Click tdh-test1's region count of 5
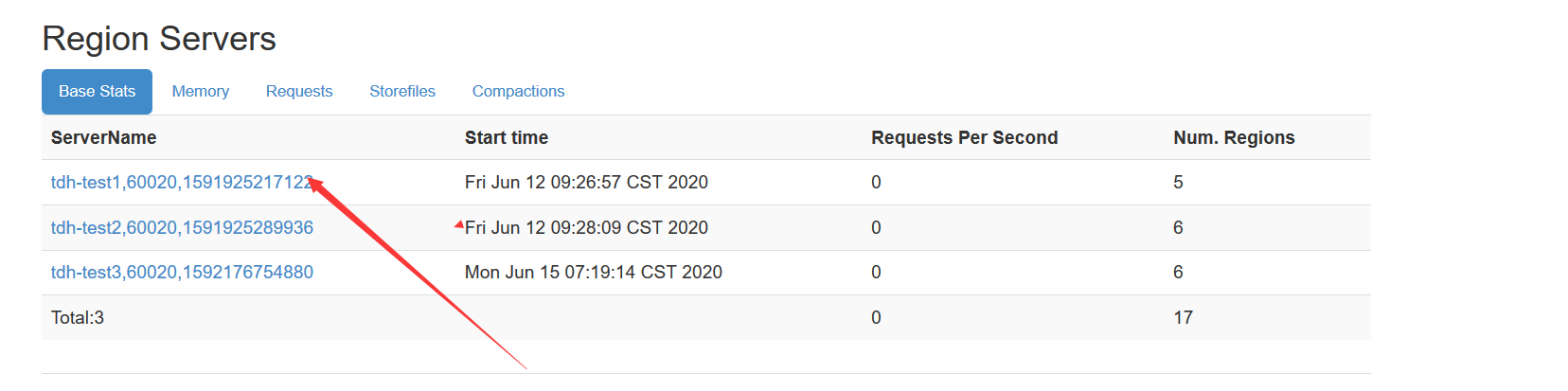1568x391 pixels. (x=1178, y=183)
